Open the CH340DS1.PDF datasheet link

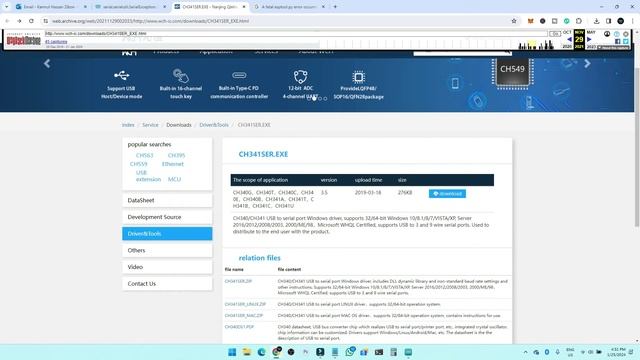[x=239, y=327]
